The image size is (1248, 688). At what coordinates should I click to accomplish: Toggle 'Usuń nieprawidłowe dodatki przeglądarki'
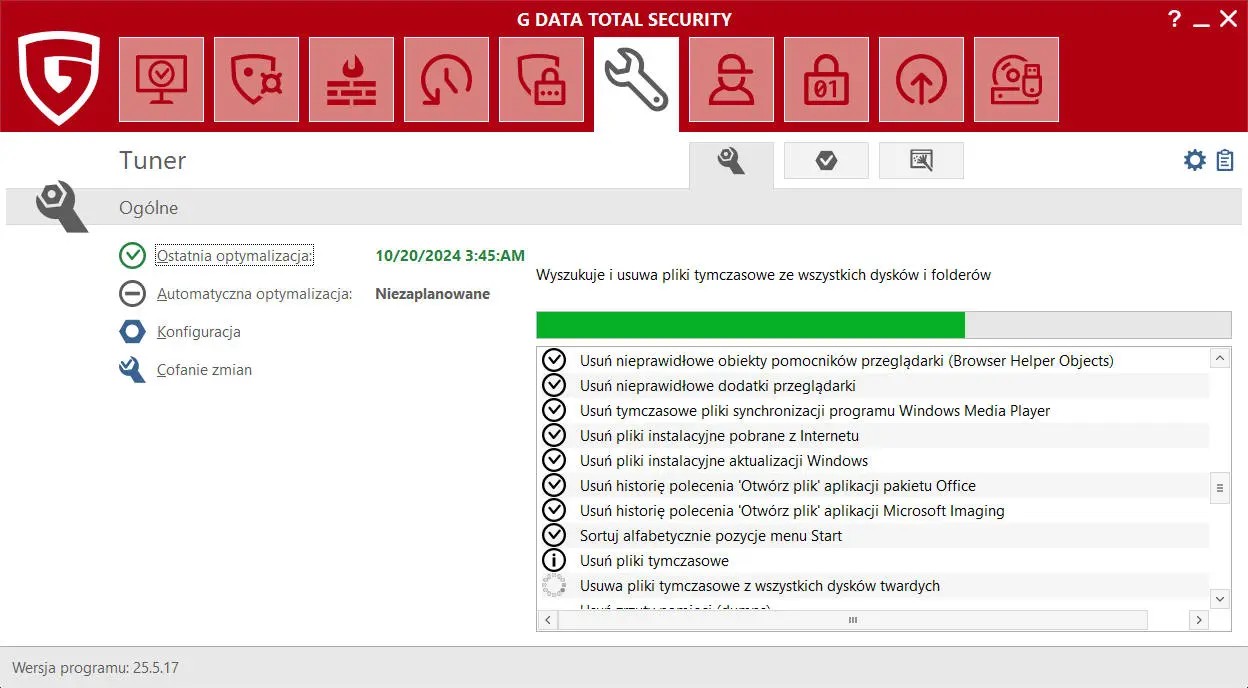click(x=554, y=385)
